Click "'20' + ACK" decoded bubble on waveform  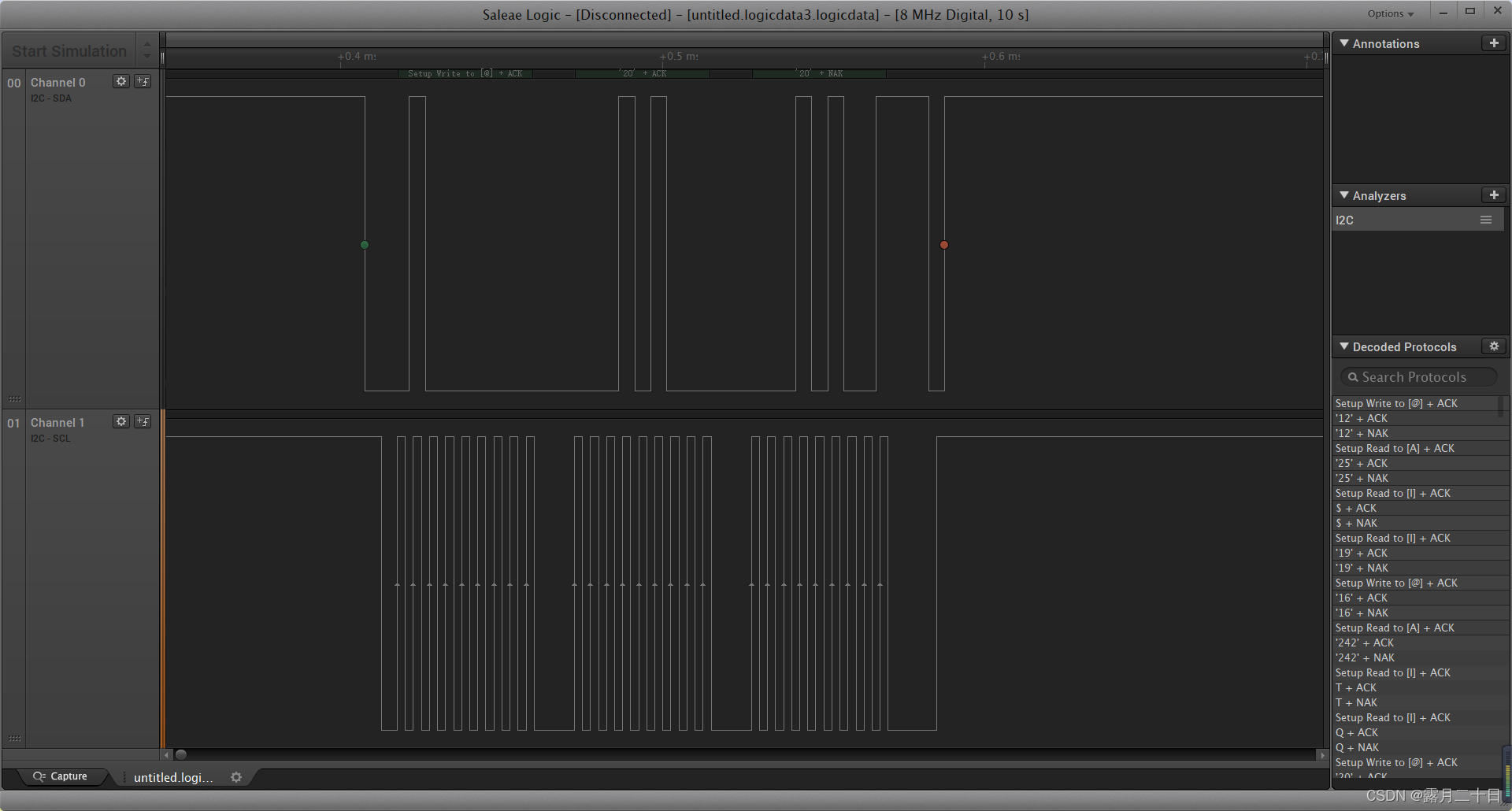coord(643,73)
